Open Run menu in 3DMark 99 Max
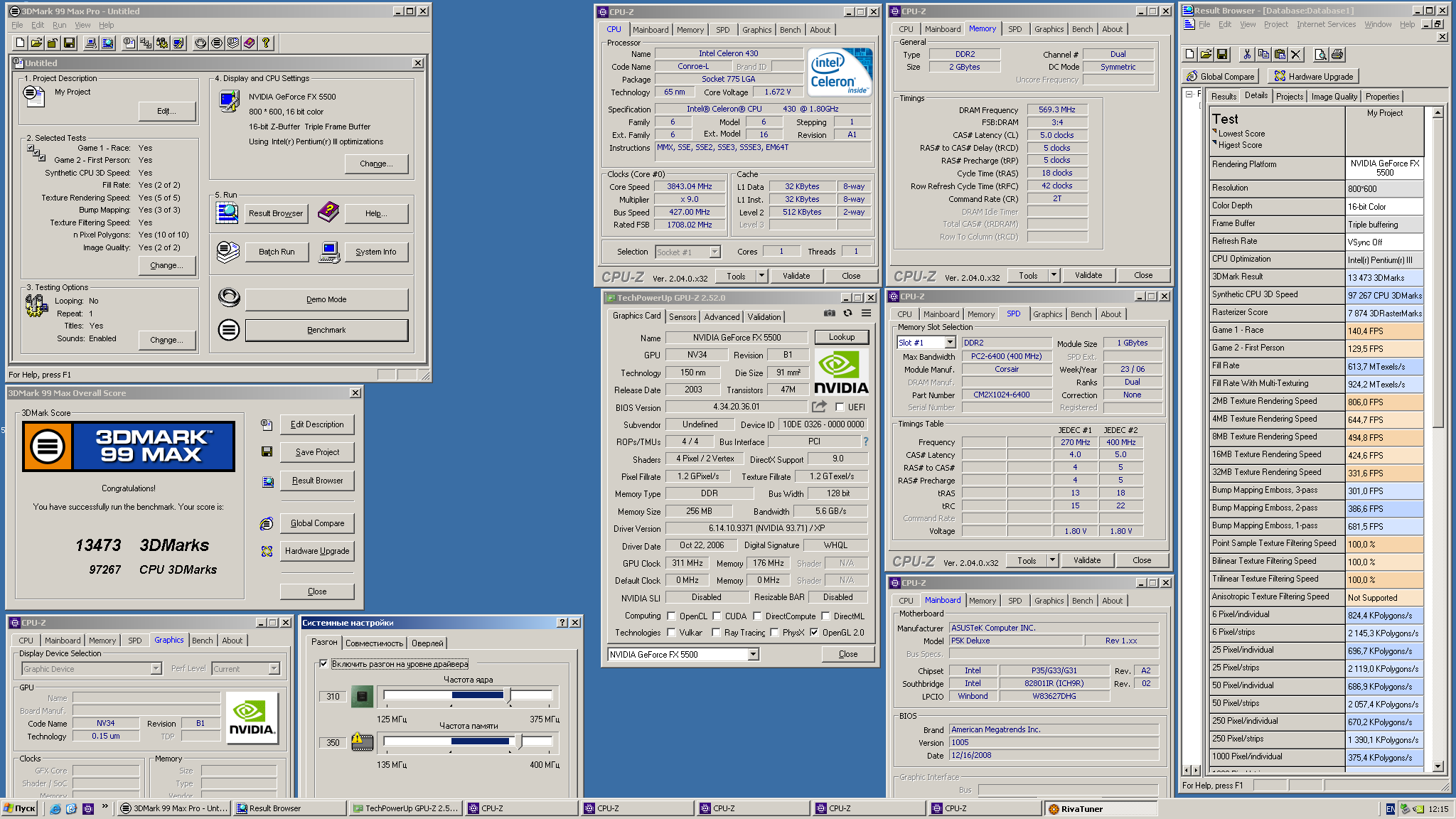Viewport: 1456px width, 819px height. click(59, 25)
